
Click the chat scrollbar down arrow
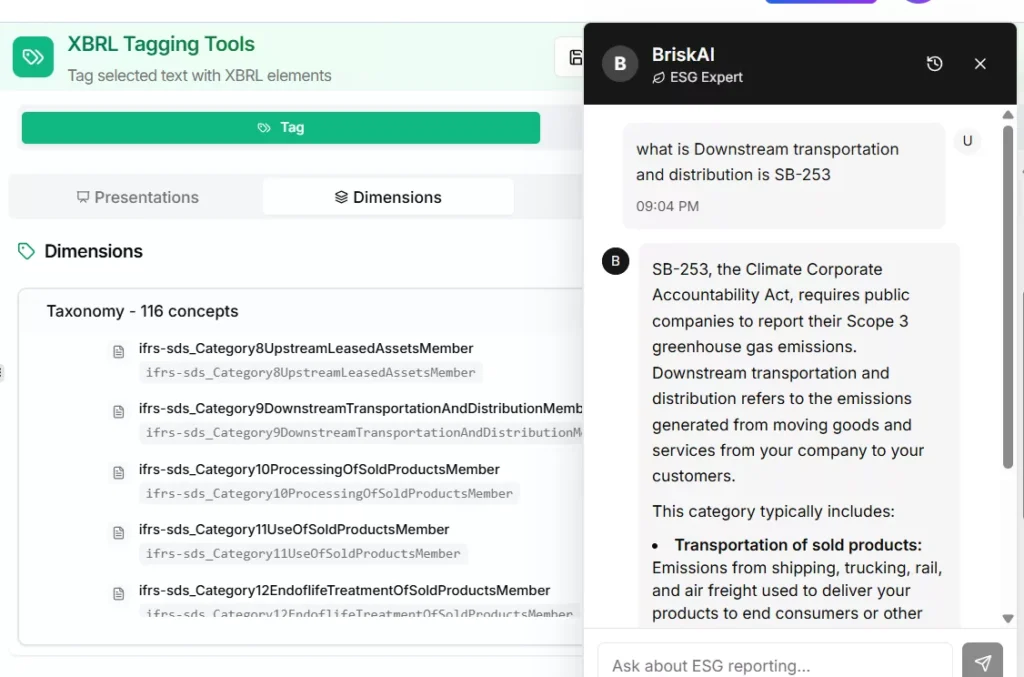1008,619
